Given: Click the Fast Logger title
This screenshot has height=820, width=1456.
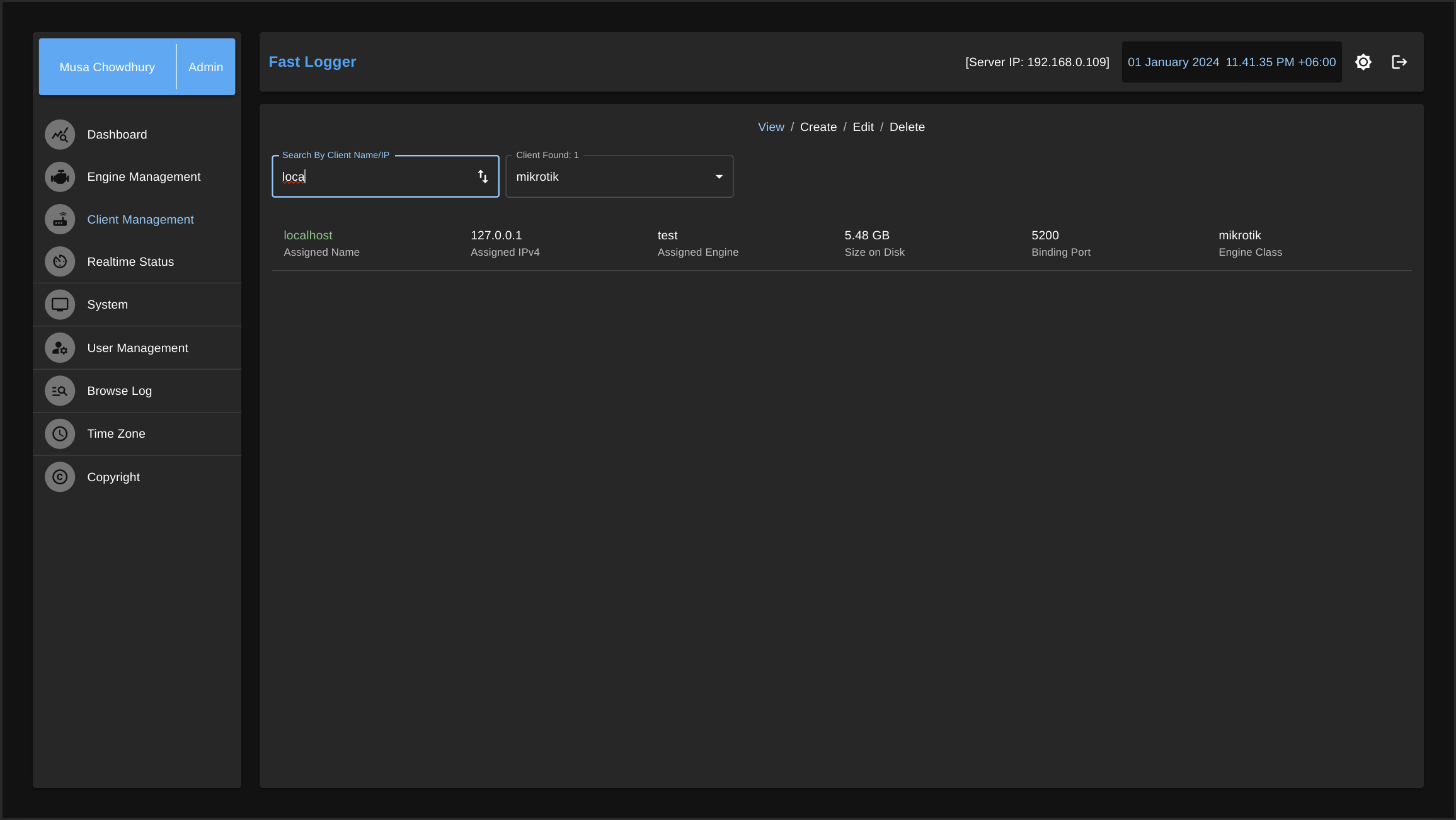Looking at the screenshot, I should click(x=312, y=62).
